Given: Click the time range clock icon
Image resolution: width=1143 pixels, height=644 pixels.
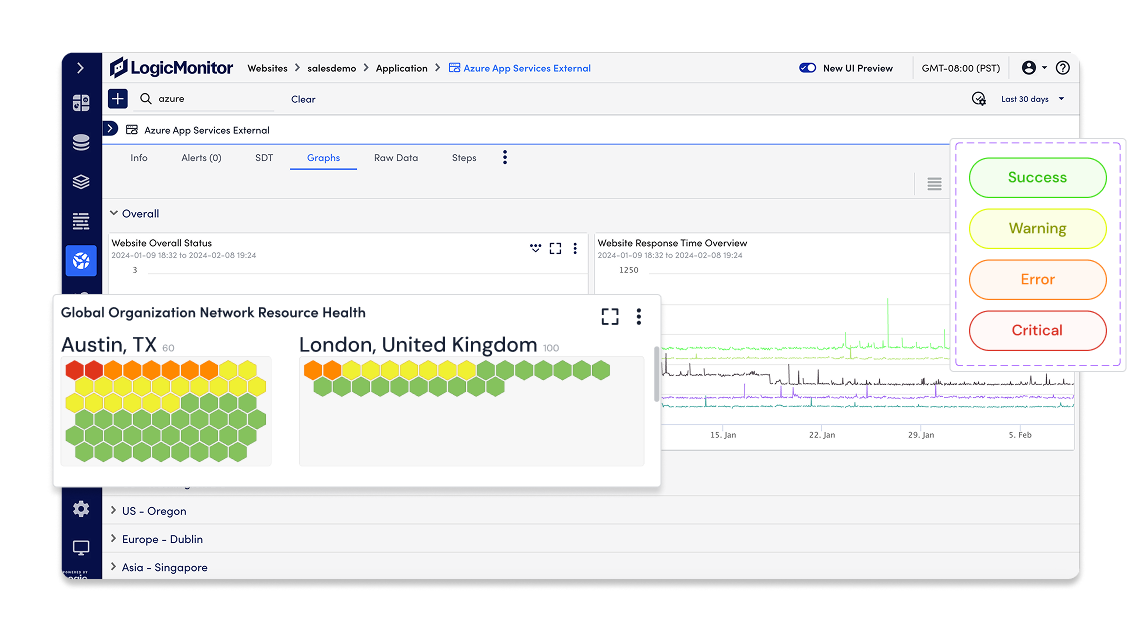Looking at the screenshot, I should 979,98.
